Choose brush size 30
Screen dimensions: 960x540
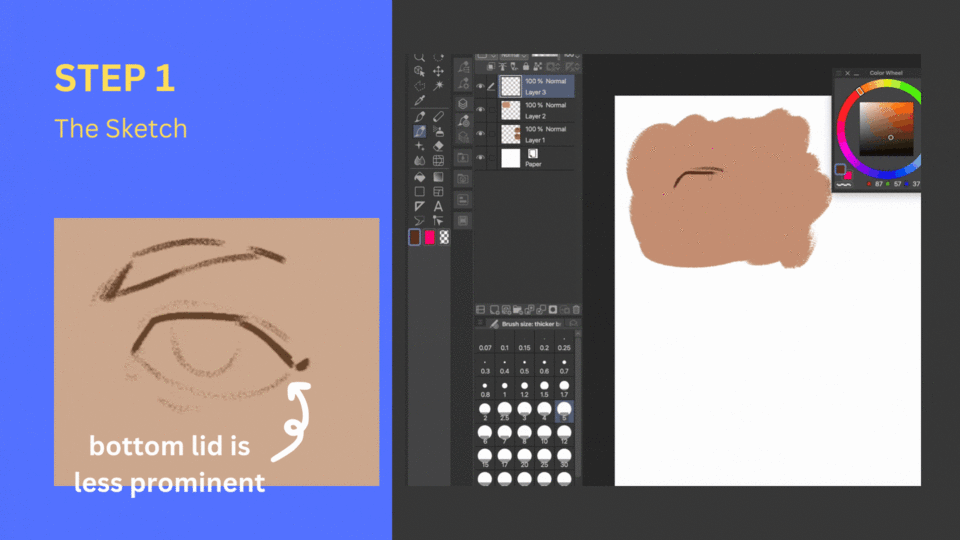tap(564, 457)
